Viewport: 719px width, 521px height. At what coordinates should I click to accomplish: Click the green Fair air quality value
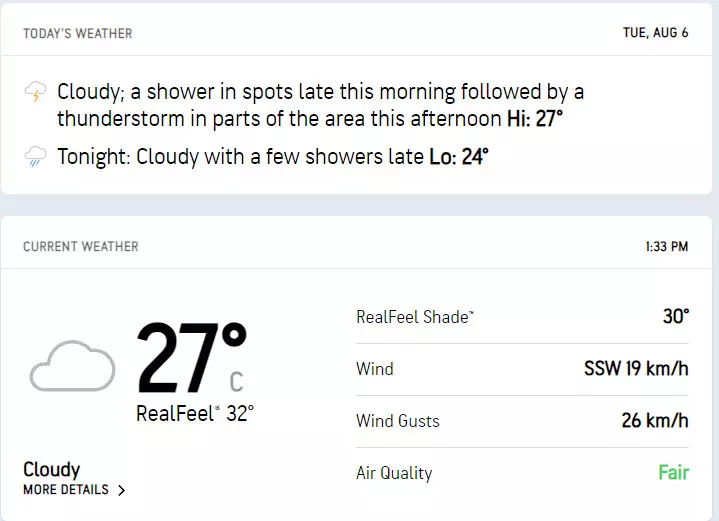tap(673, 473)
